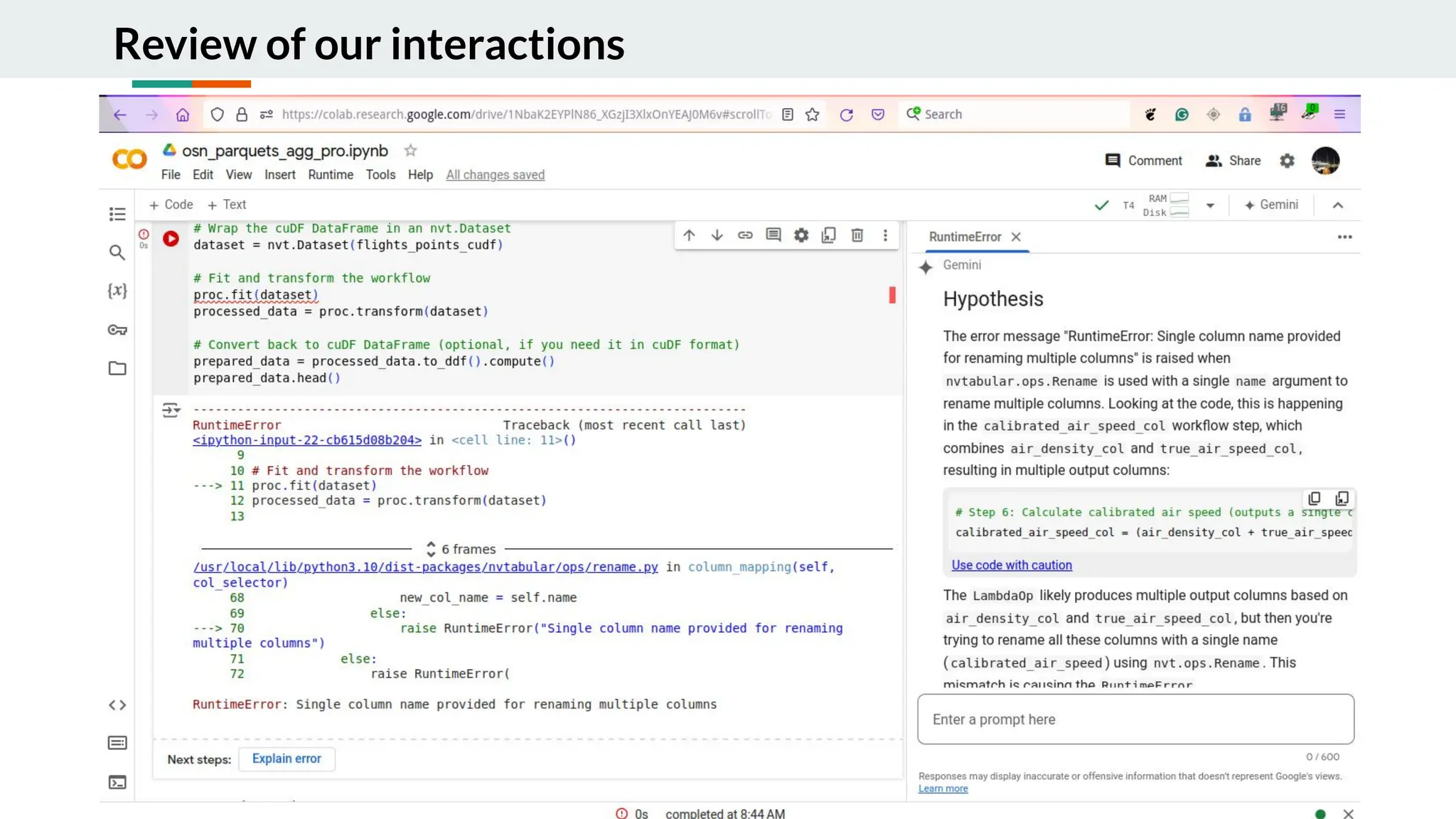The width and height of the screenshot is (1456, 819).
Task: Add Gemini code to notebook icon
Action: tap(1342, 498)
